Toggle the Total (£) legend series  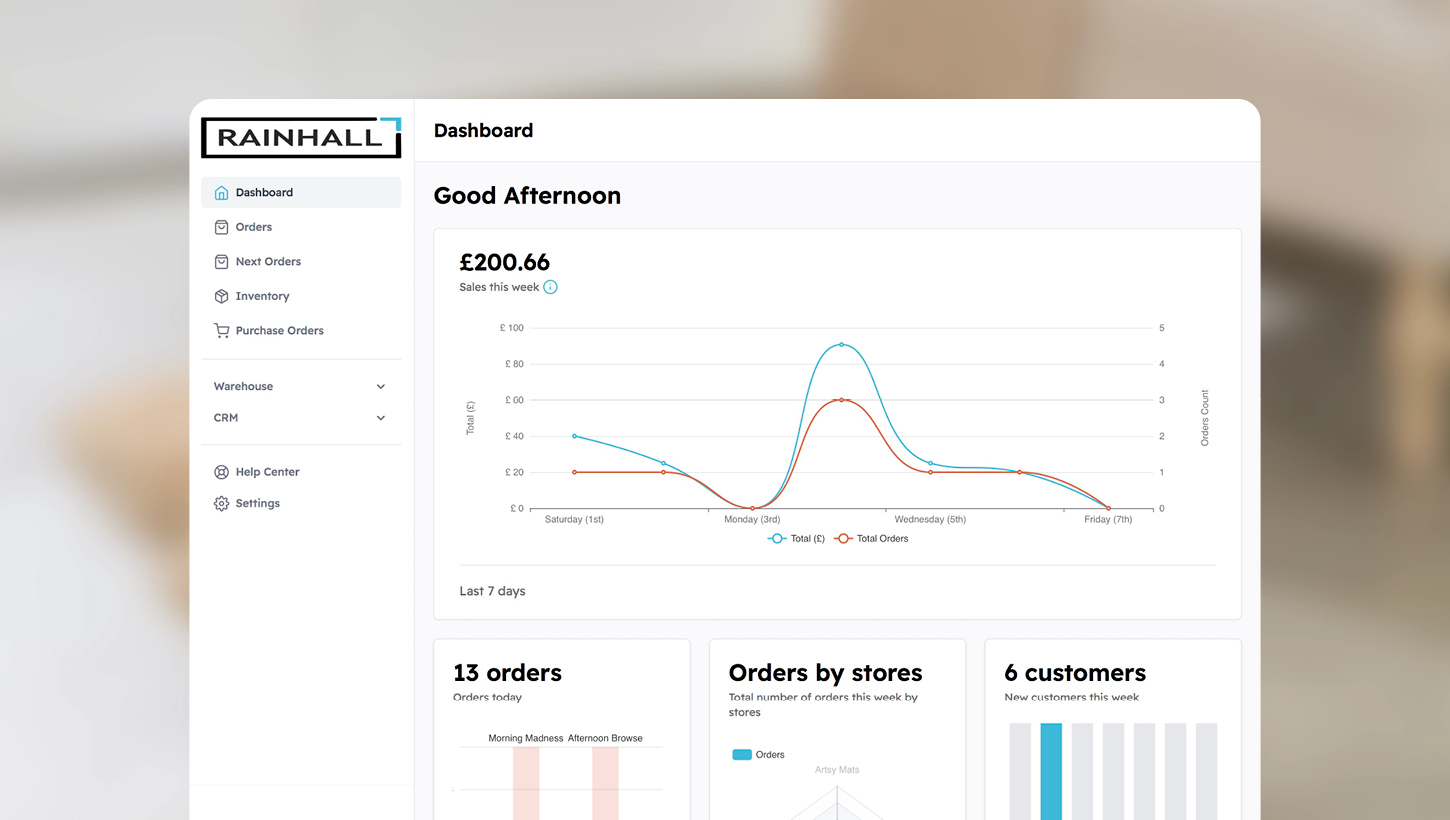pyautogui.click(x=796, y=539)
